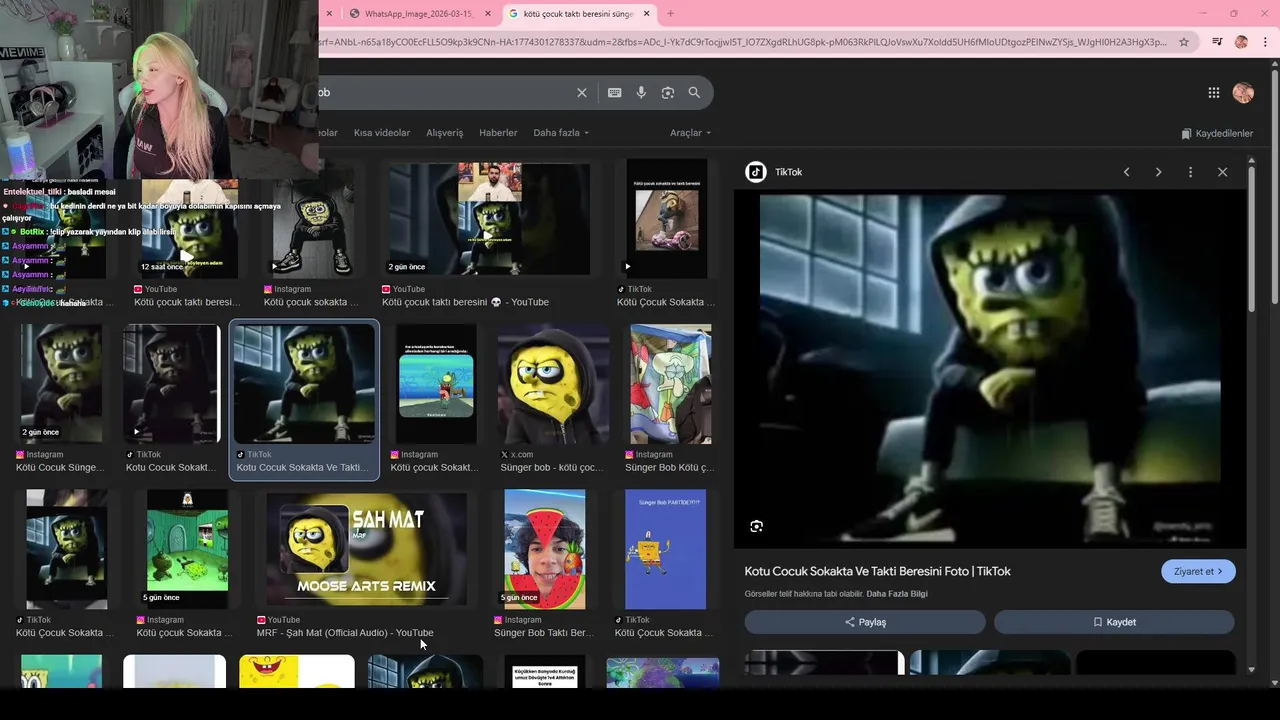Open the Kotu Cocuk Sokakta Ve Takti Beresini Foto title link

click(877, 571)
